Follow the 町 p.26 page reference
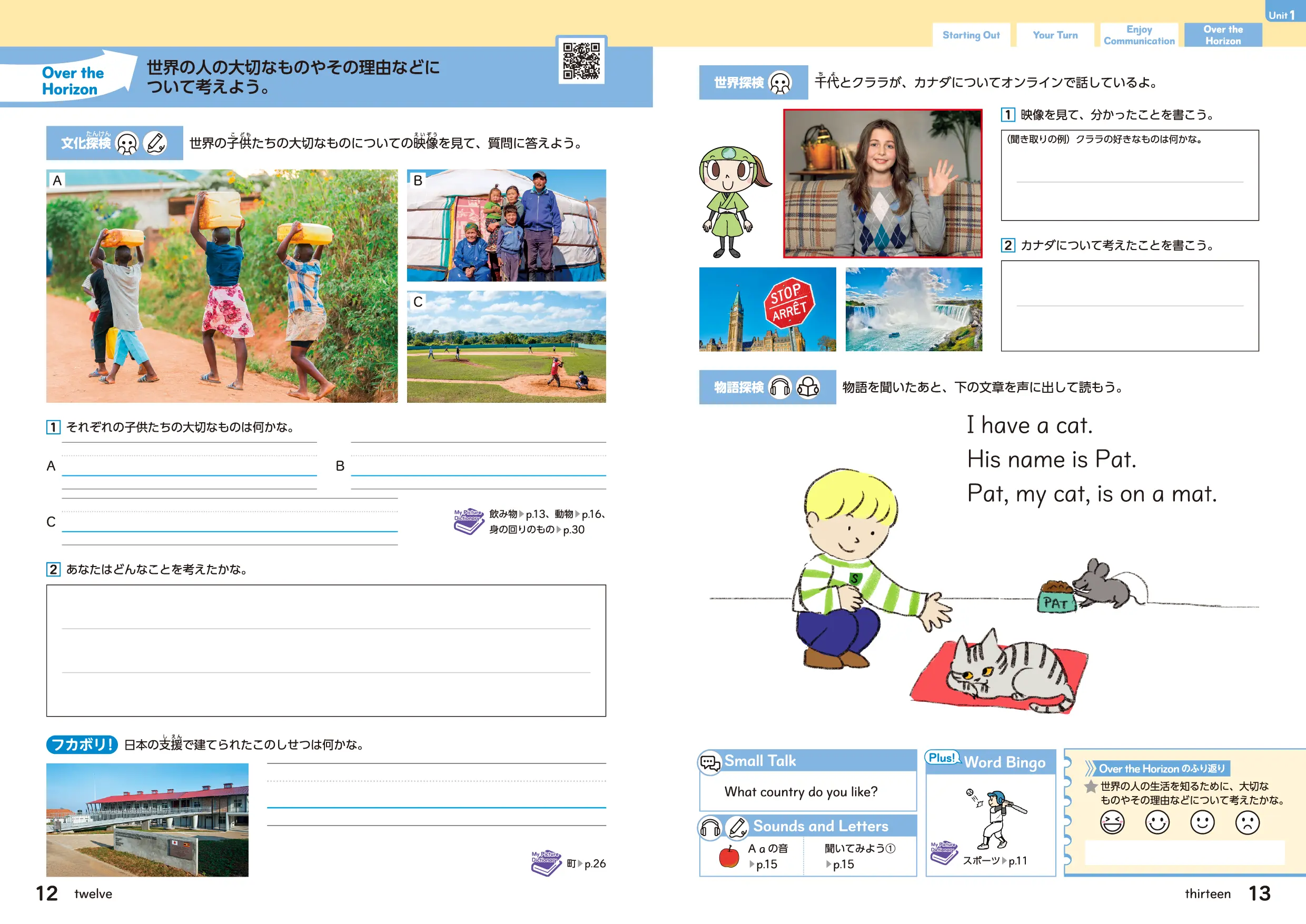This screenshot has height=924, width=1306. tap(586, 863)
